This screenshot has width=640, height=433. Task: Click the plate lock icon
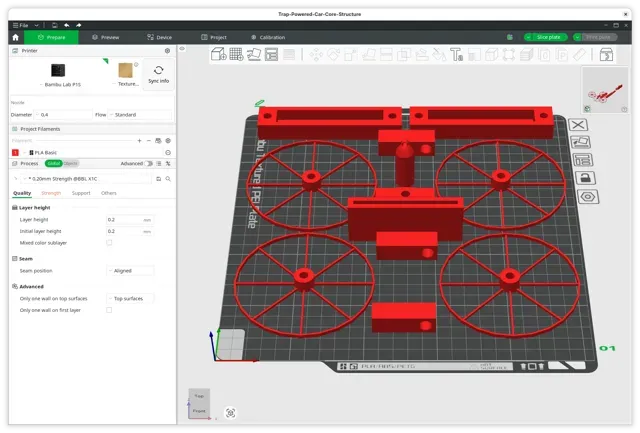tap(585, 178)
